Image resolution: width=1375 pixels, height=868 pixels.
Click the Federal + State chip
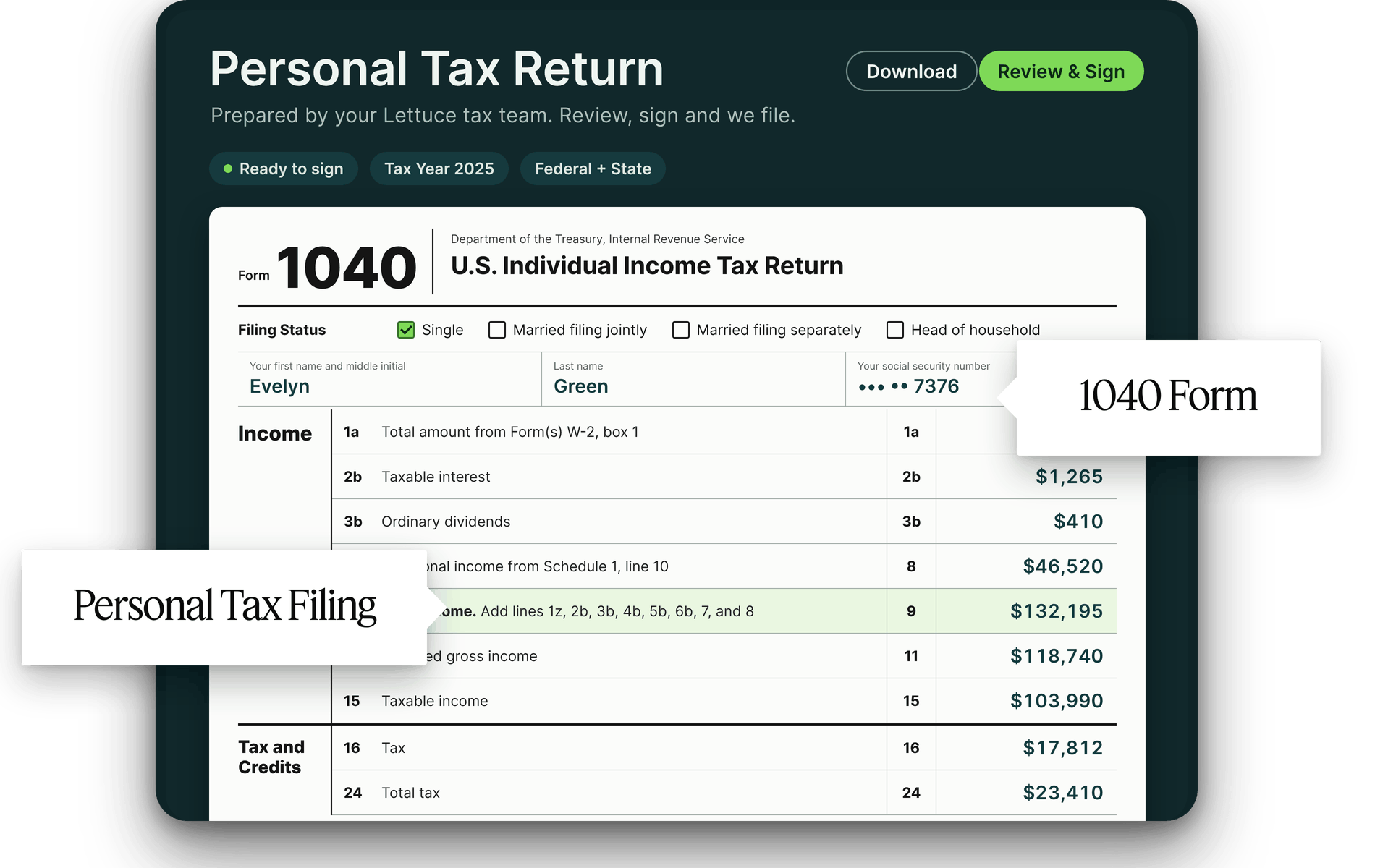point(593,169)
